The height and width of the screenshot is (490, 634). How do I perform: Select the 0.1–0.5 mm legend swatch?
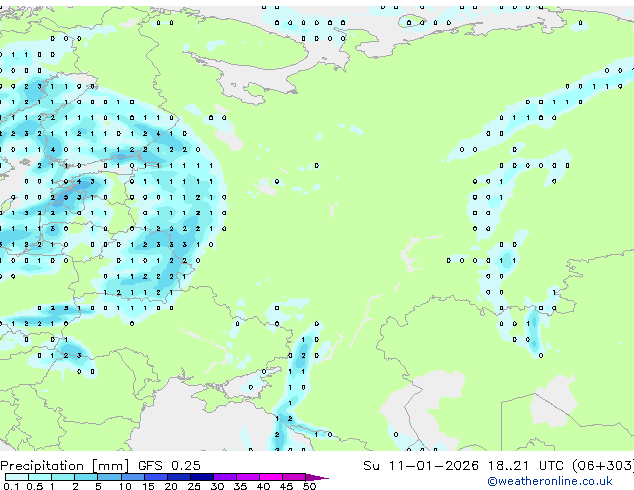coord(17,477)
